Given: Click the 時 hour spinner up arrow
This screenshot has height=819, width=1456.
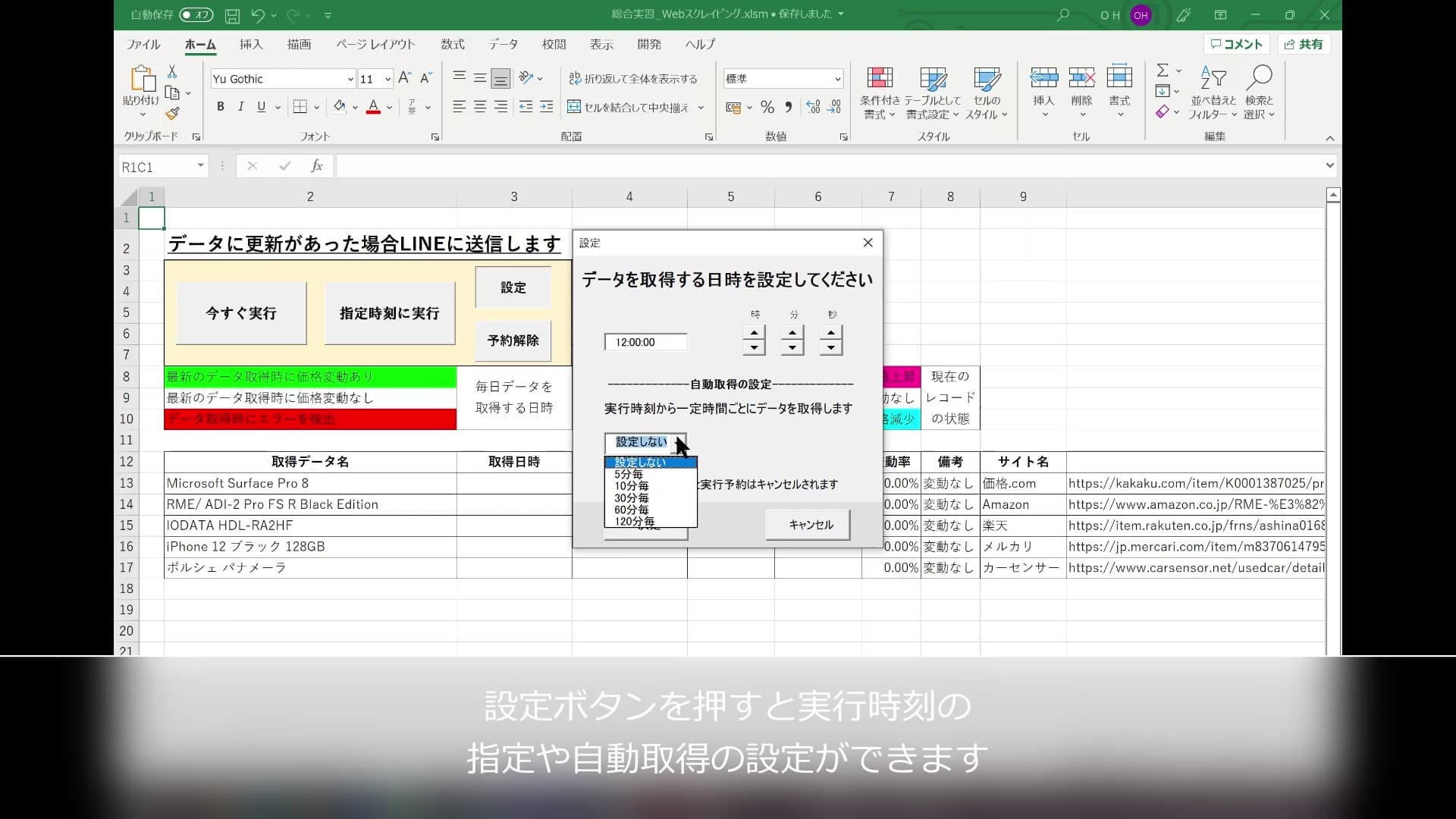Looking at the screenshot, I should tap(754, 333).
